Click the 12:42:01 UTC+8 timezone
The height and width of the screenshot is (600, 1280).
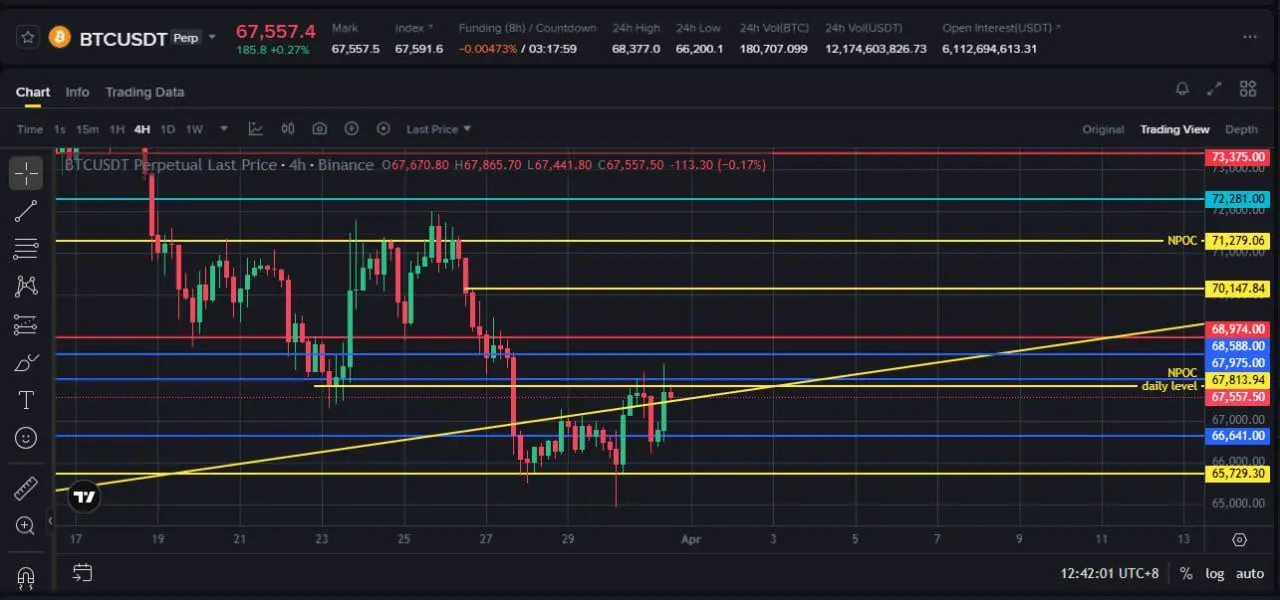click(1110, 574)
